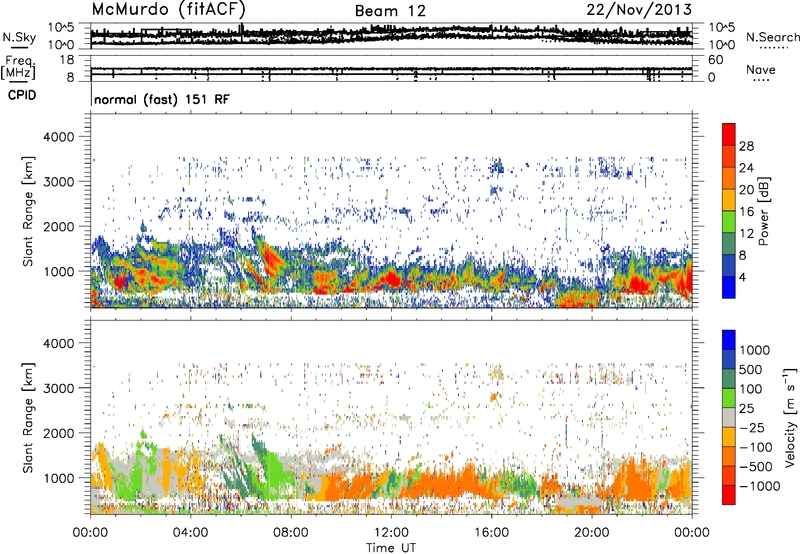The width and height of the screenshot is (800, 554).
Task: Click the bright blue bottom power colorbar segment
Action: tap(729, 288)
